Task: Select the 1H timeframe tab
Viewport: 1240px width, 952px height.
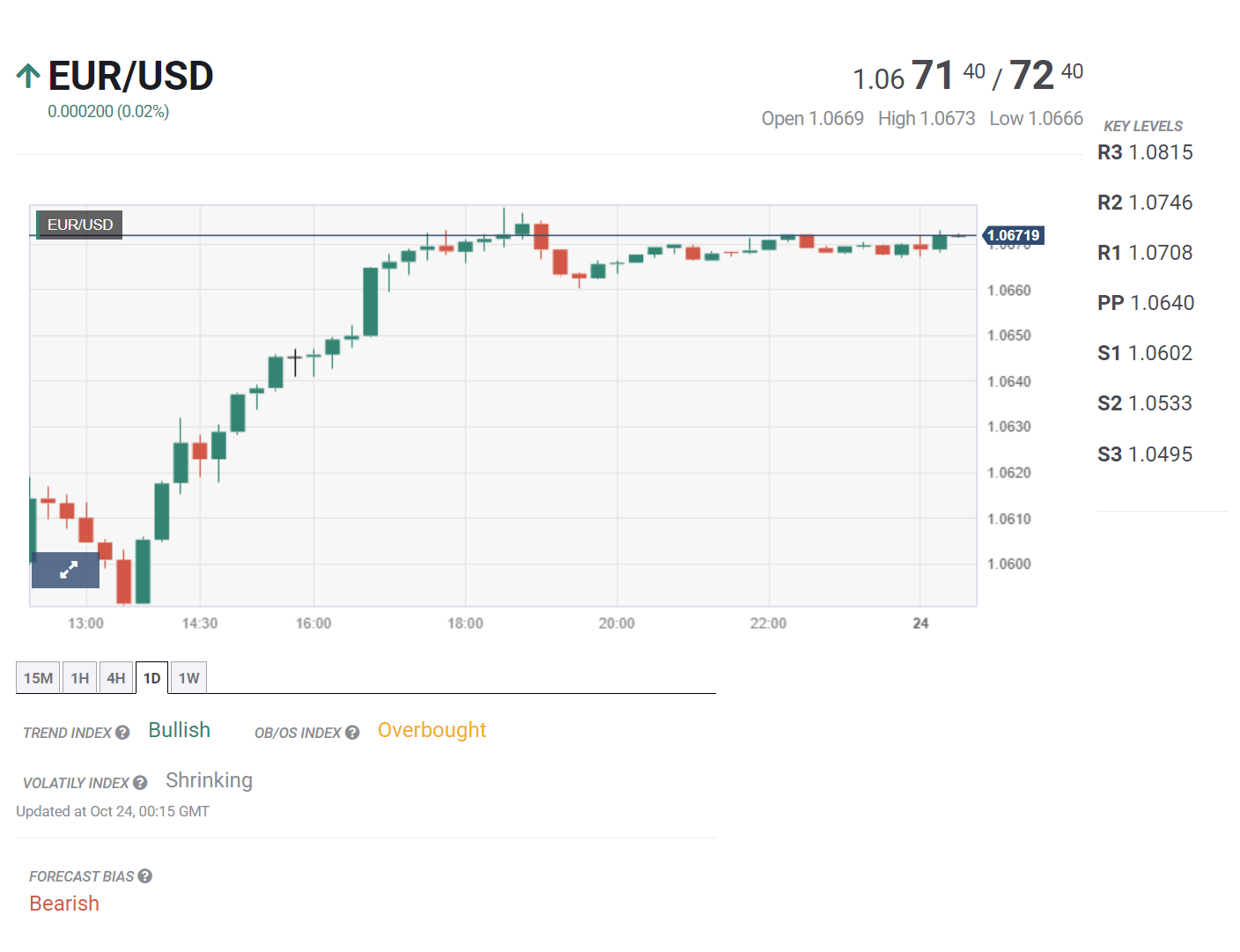Action: click(x=80, y=678)
